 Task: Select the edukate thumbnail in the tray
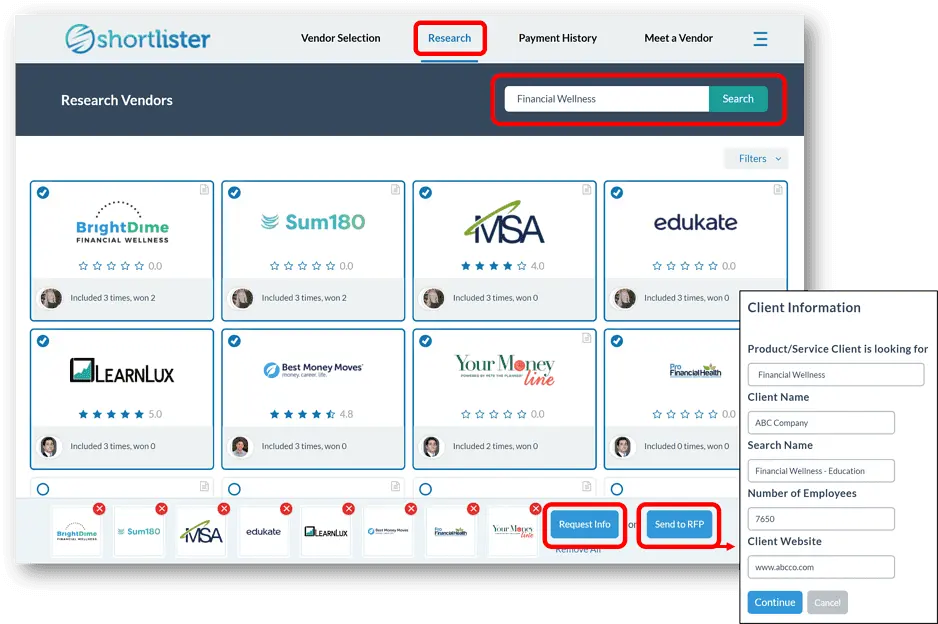coord(263,532)
